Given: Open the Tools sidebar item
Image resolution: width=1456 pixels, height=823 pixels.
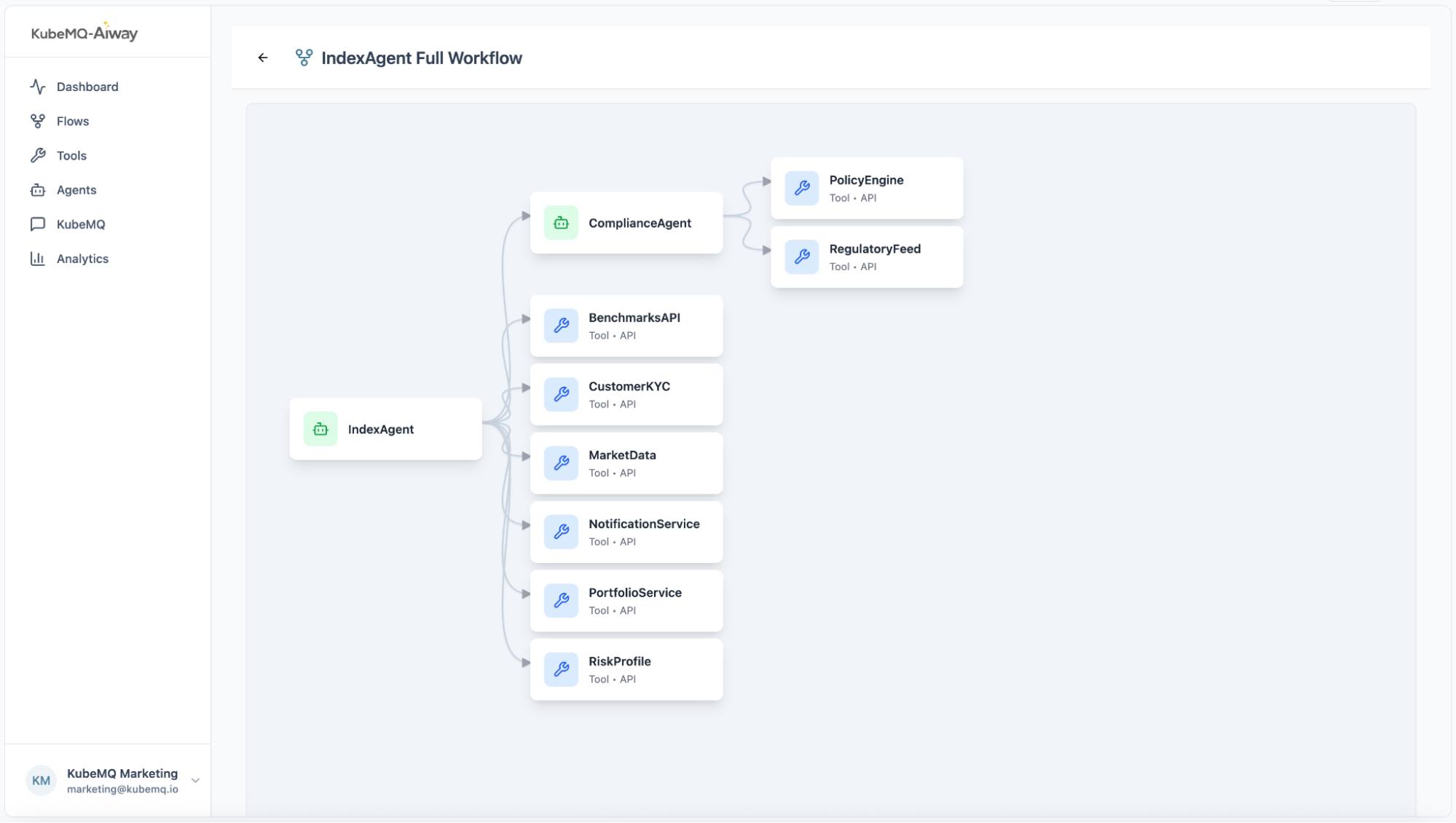Looking at the screenshot, I should pos(71,155).
